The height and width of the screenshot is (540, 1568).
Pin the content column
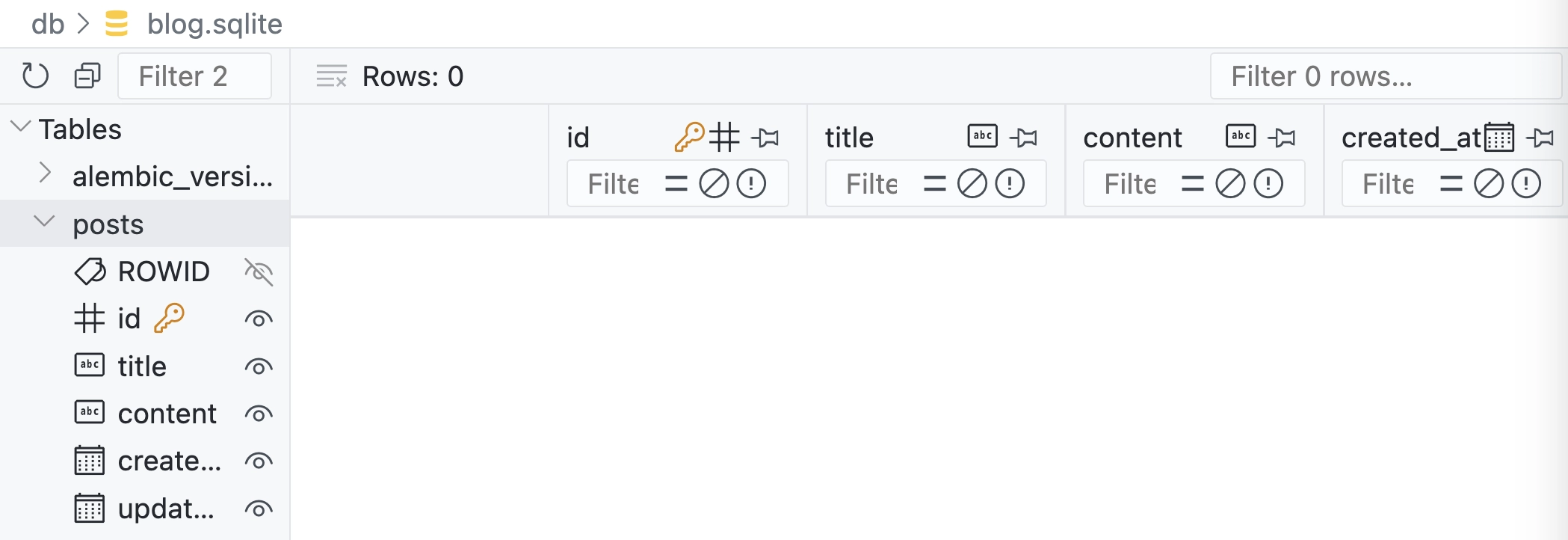click(x=1282, y=138)
